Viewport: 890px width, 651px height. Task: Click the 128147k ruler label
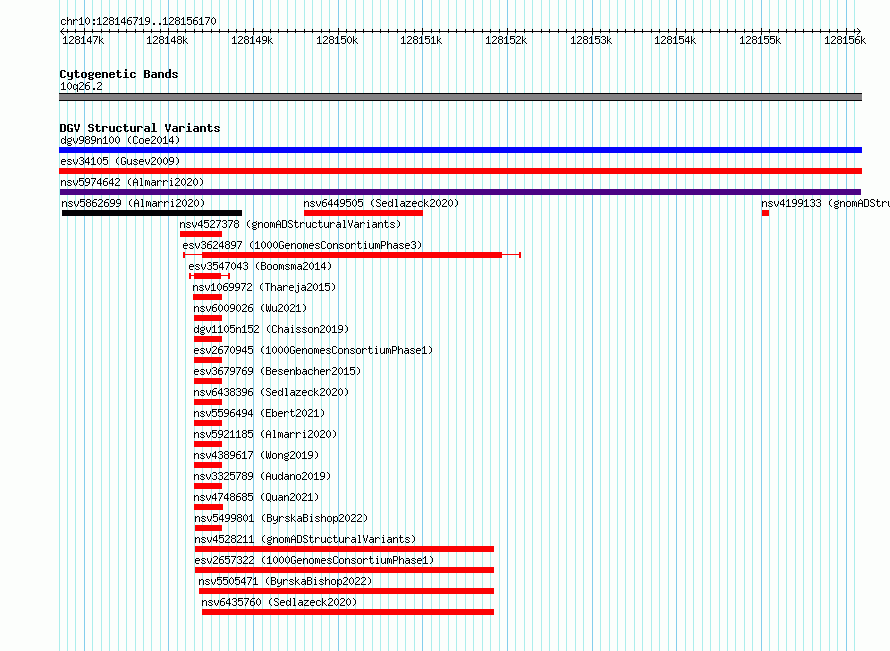click(83, 40)
